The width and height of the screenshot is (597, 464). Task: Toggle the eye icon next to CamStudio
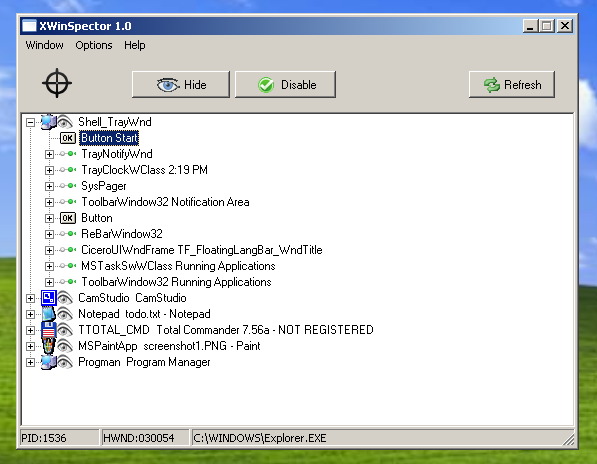click(65, 298)
